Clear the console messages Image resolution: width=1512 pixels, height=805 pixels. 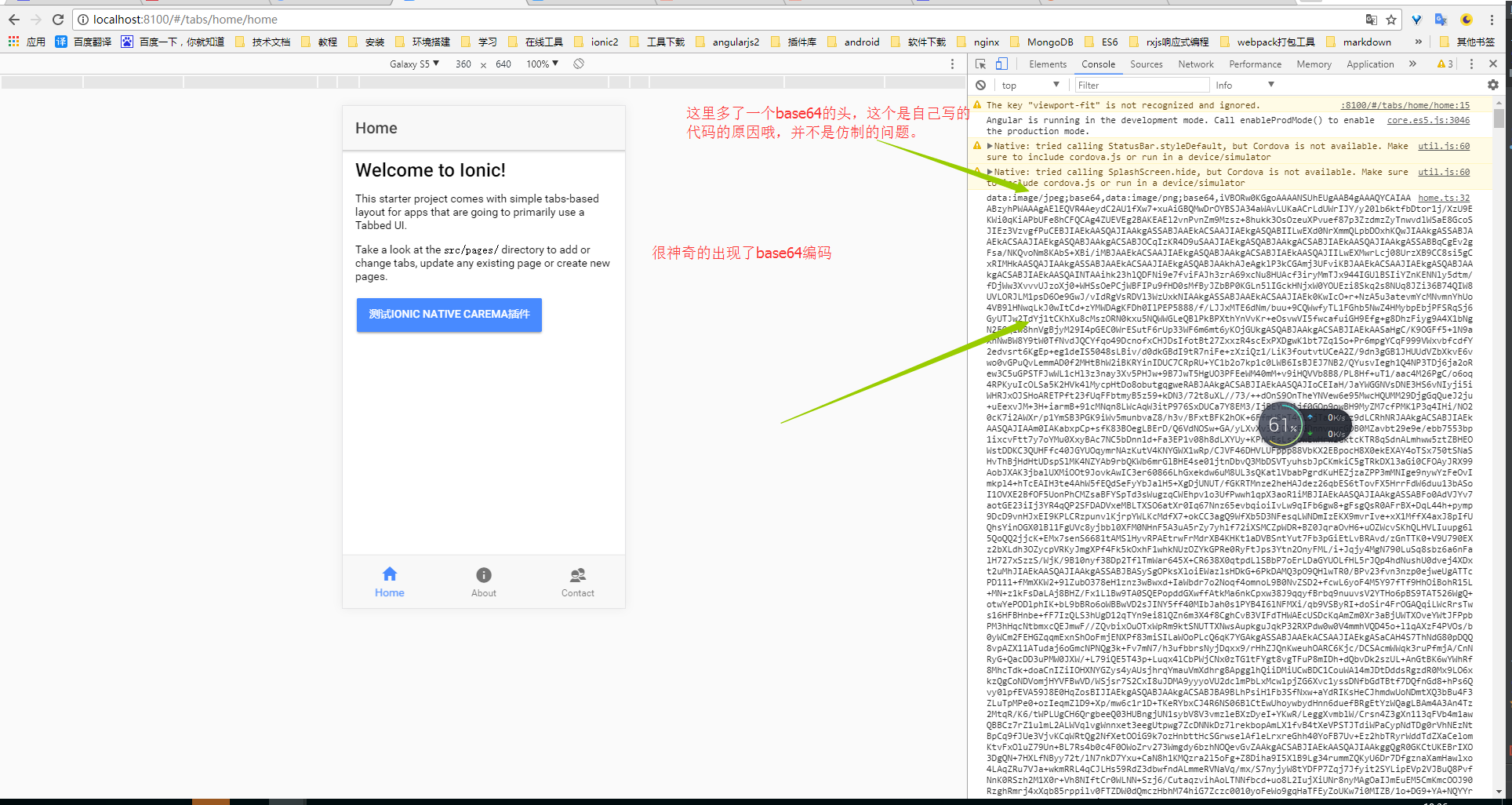tap(980, 85)
